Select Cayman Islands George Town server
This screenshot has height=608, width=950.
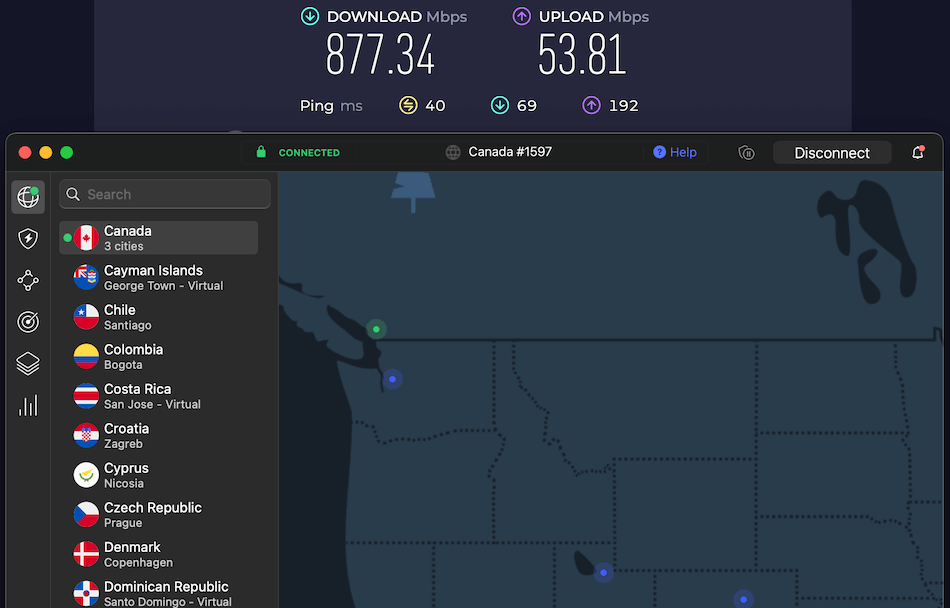[x=159, y=277]
